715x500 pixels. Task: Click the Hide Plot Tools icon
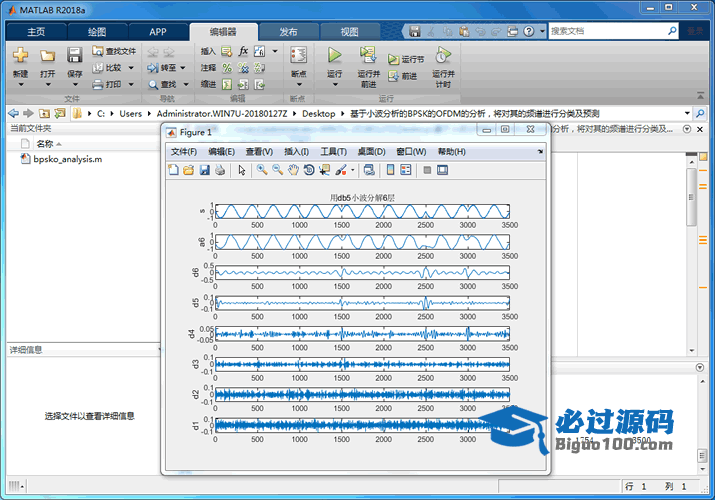(427, 170)
